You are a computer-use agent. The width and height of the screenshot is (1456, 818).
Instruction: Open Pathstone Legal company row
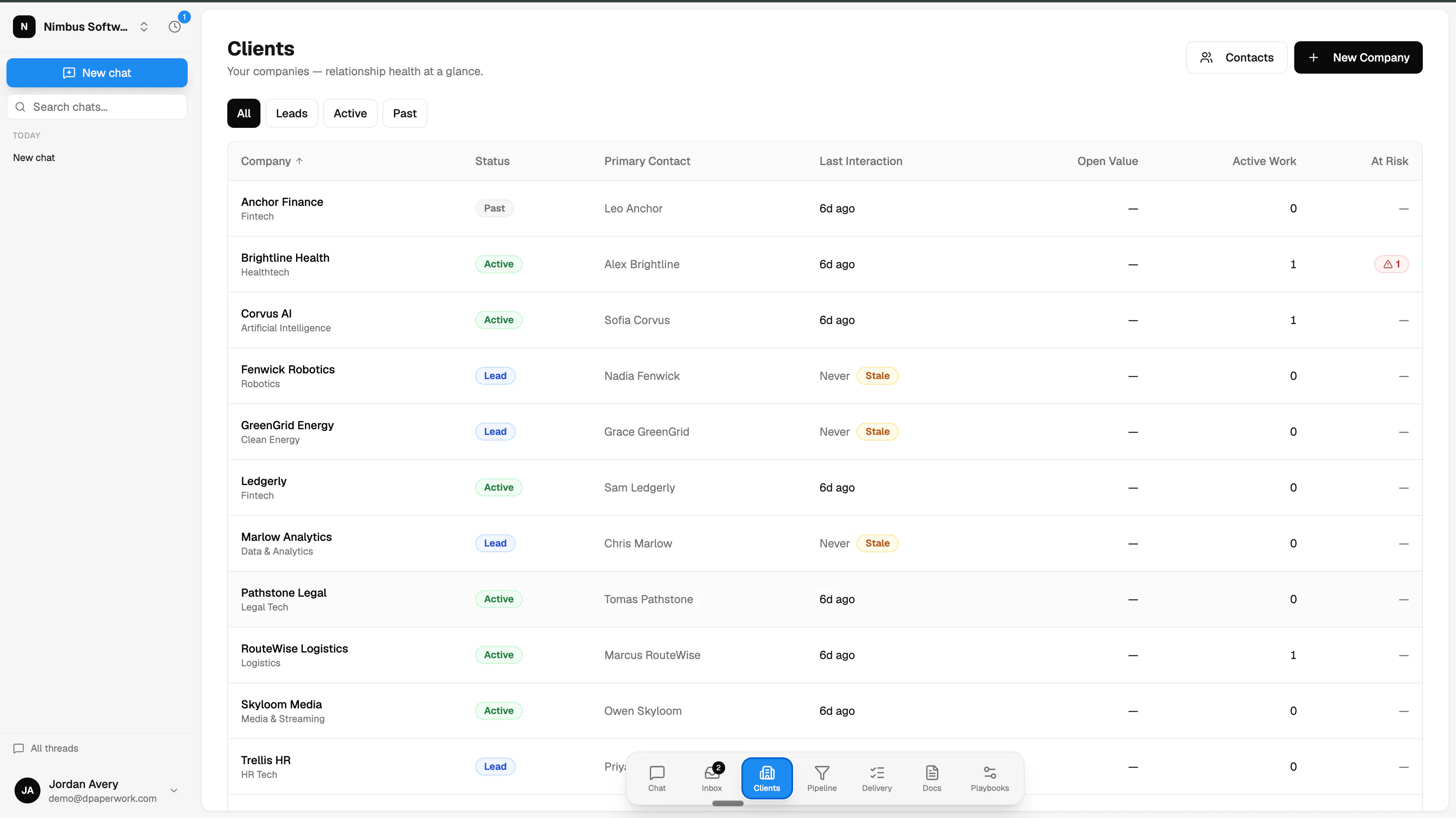coord(825,599)
